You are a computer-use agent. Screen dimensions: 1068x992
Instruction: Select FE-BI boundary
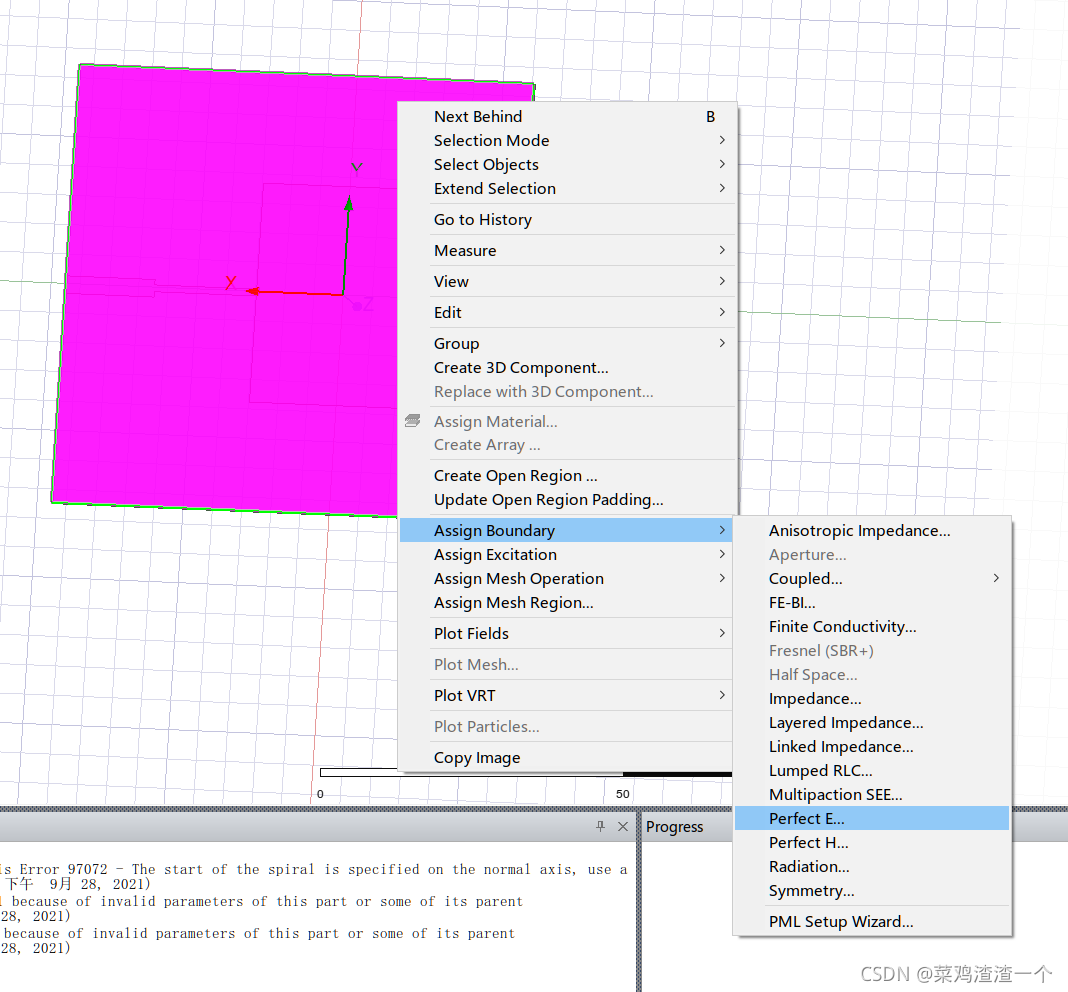click(x=872, y=602)
